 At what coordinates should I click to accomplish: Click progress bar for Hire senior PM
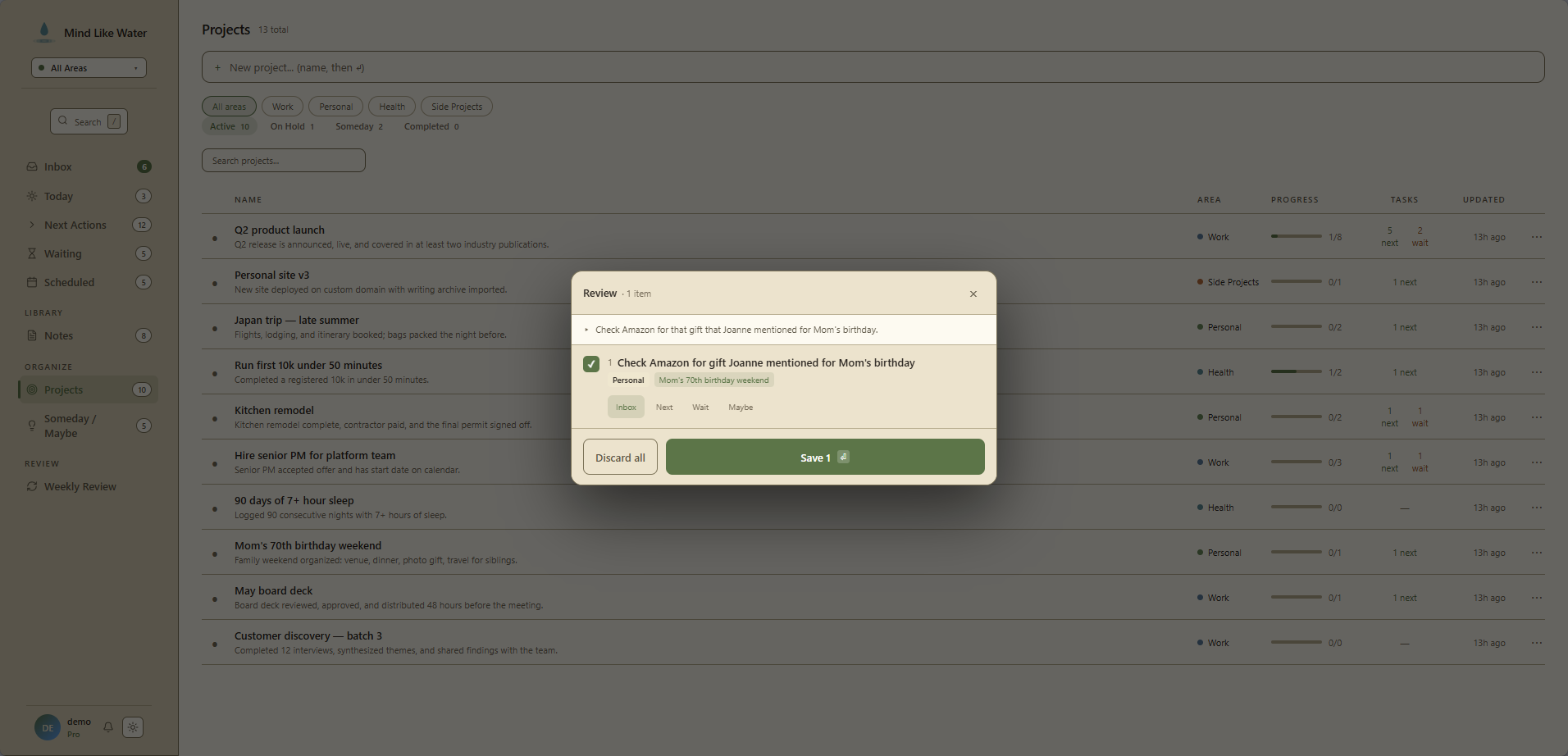tap(1297, 462)
